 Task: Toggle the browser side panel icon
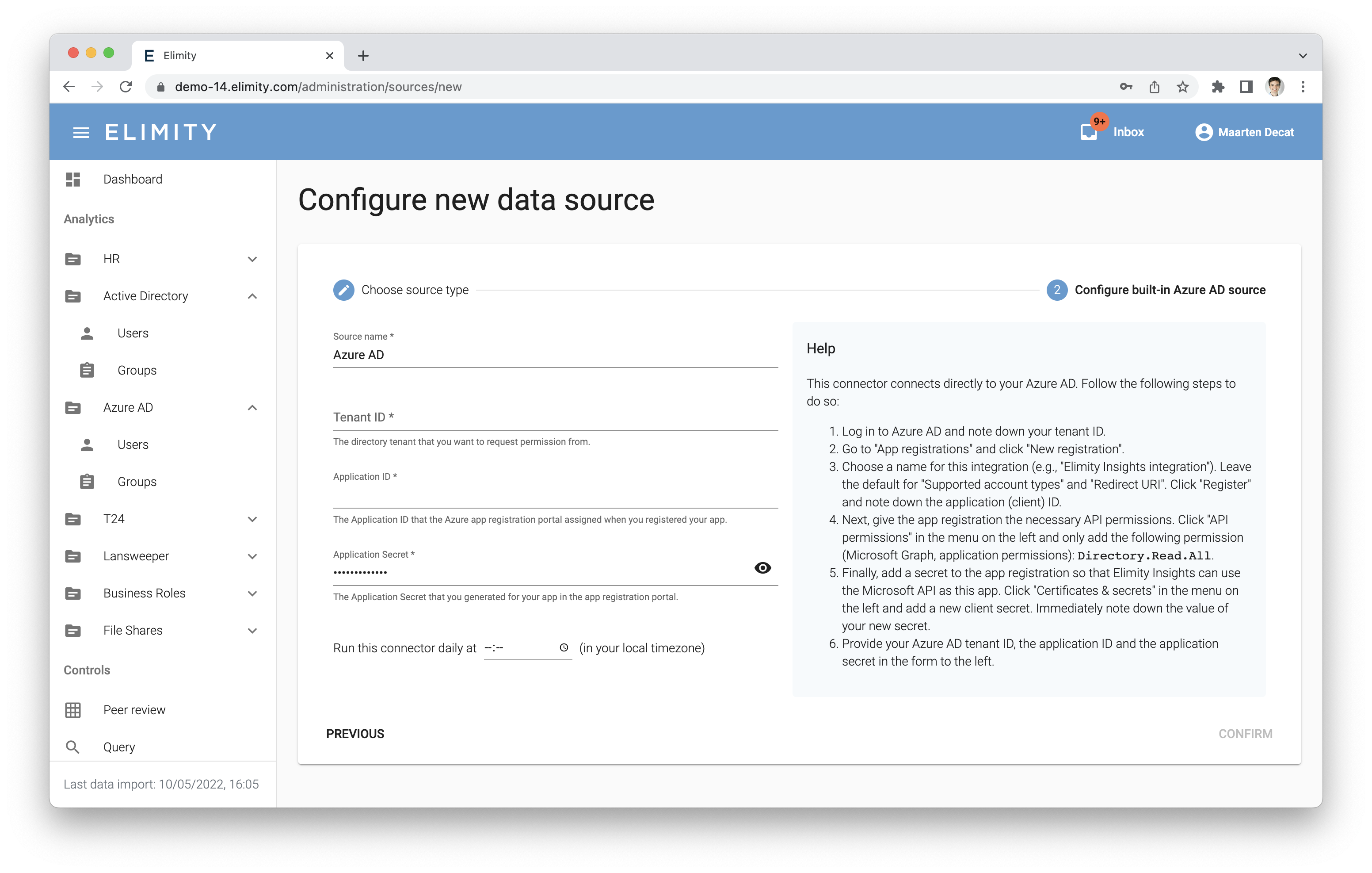[x=1246, y=87]
